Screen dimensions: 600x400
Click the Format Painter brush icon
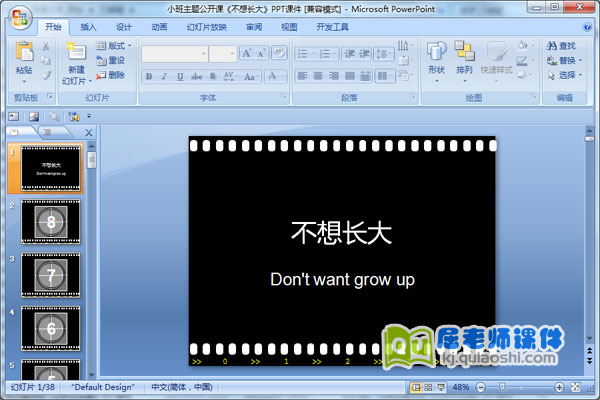[46, 75]
